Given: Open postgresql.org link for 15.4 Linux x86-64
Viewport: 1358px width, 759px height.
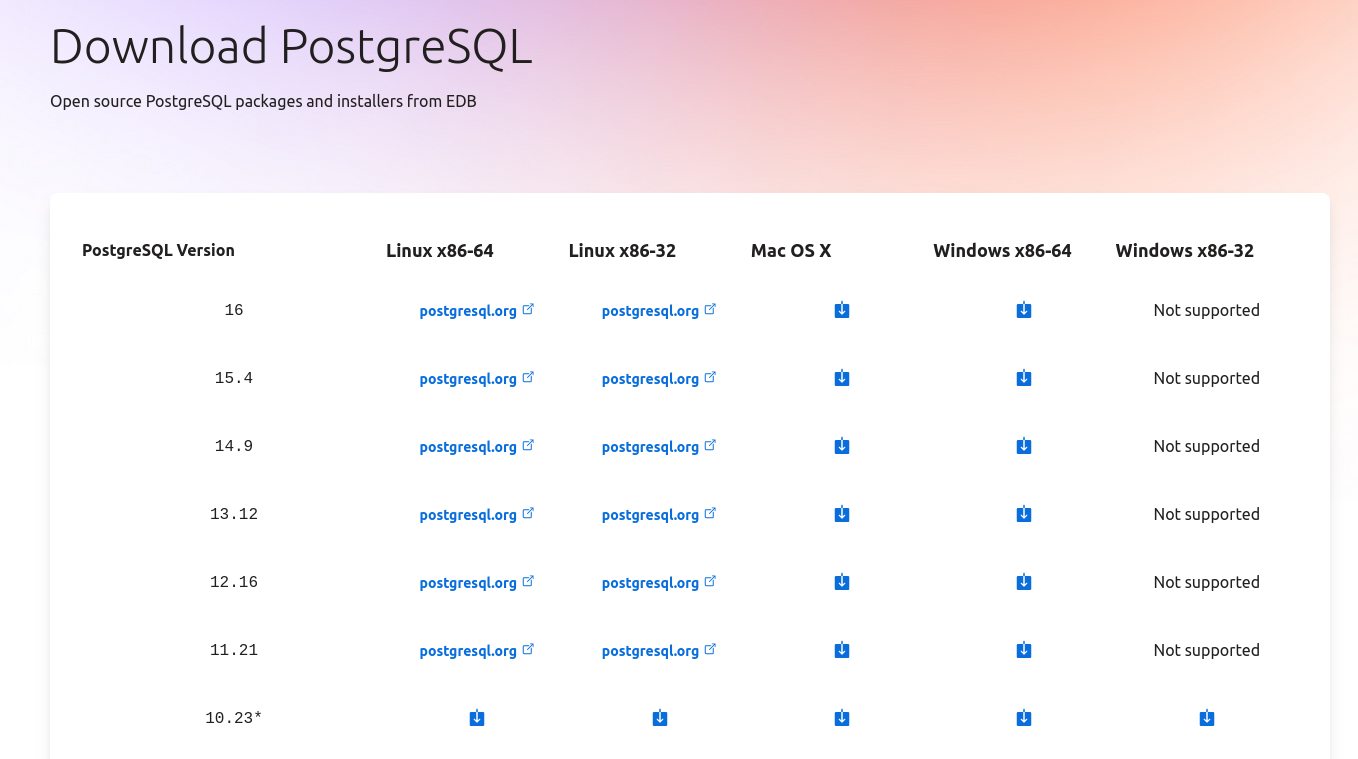Looking at the screenshot, I should pos(477,379).
